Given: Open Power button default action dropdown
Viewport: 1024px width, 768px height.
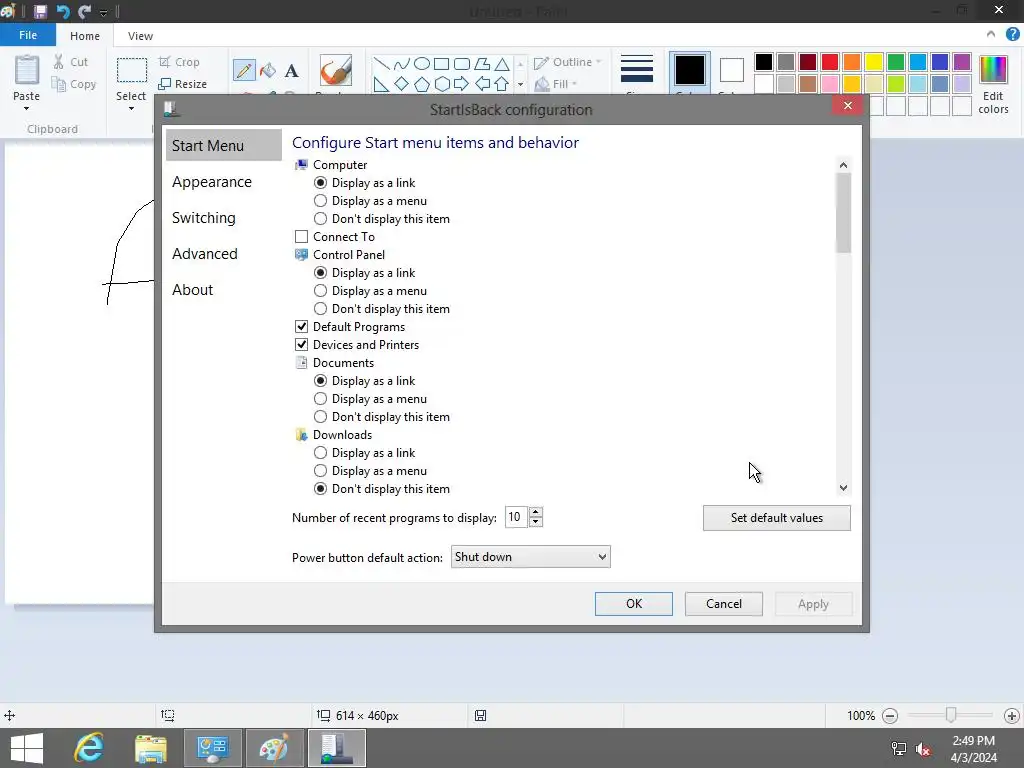Looking at the screenshot, I should coord(530,557).
